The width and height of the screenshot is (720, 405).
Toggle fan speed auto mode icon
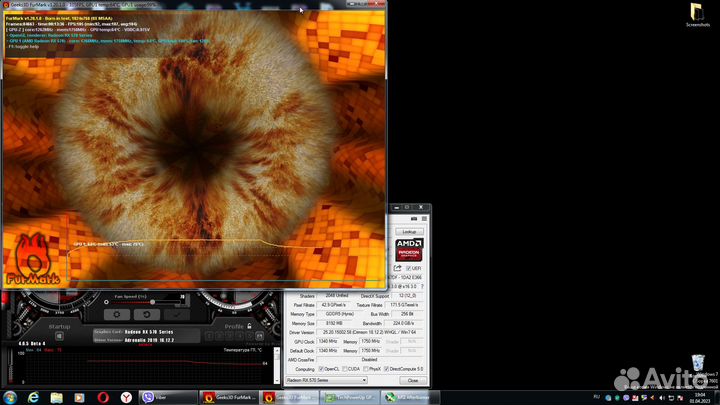pyautogui.click(x=107, y=302)
